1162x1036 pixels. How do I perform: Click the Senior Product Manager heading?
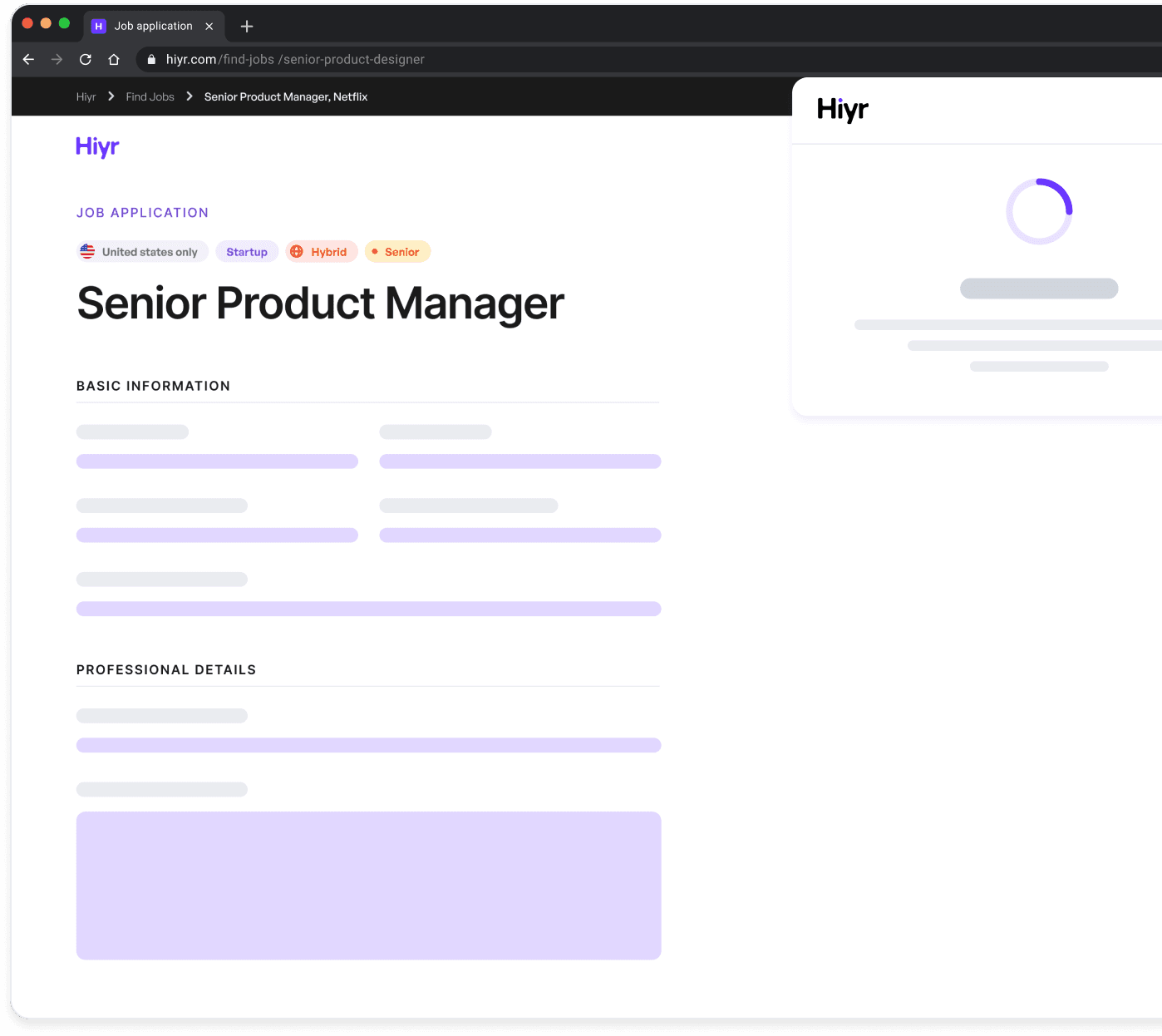pos(321,303)
